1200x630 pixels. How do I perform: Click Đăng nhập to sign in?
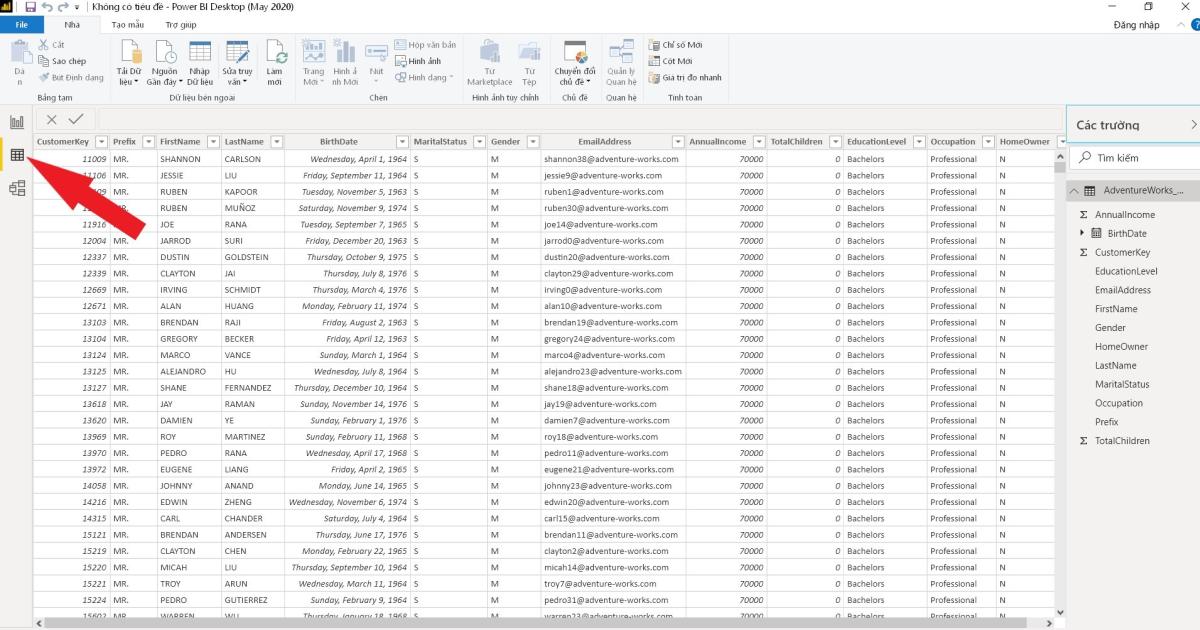click(1136, 24)
